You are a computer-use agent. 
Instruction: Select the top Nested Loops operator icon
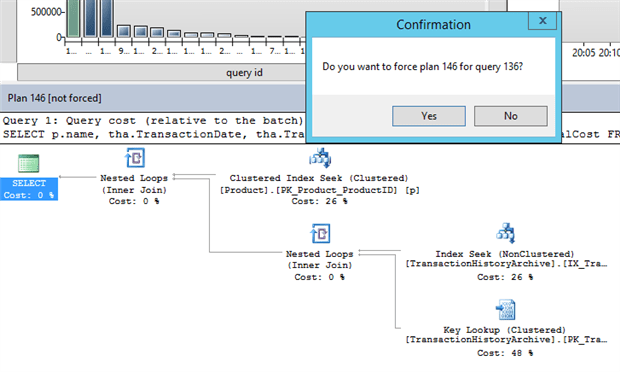pyautogui.click(x=135, y=158)
